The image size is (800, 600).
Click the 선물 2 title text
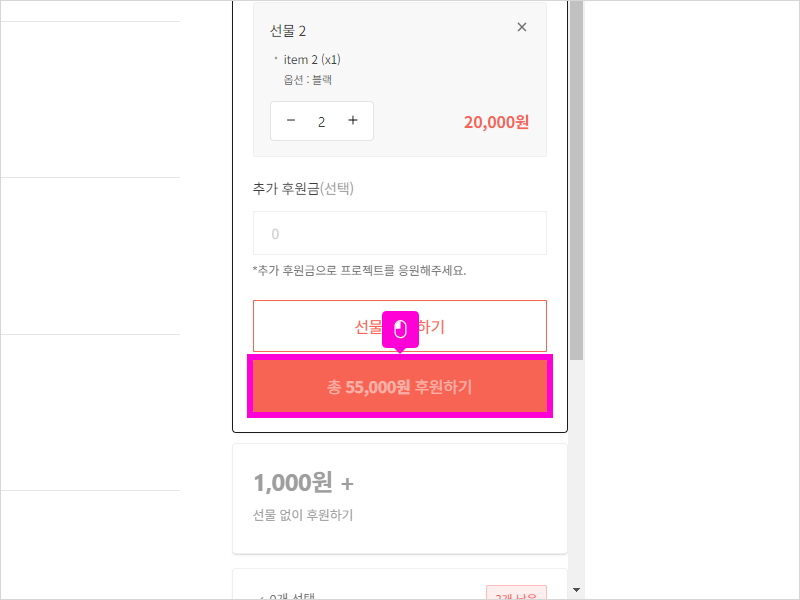click(288, 31)
